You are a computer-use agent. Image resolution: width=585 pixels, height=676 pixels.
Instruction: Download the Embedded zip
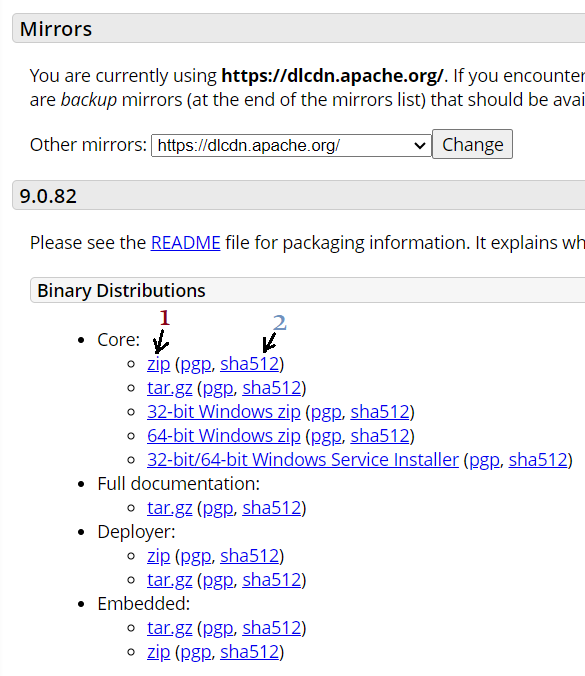(159, 652)
